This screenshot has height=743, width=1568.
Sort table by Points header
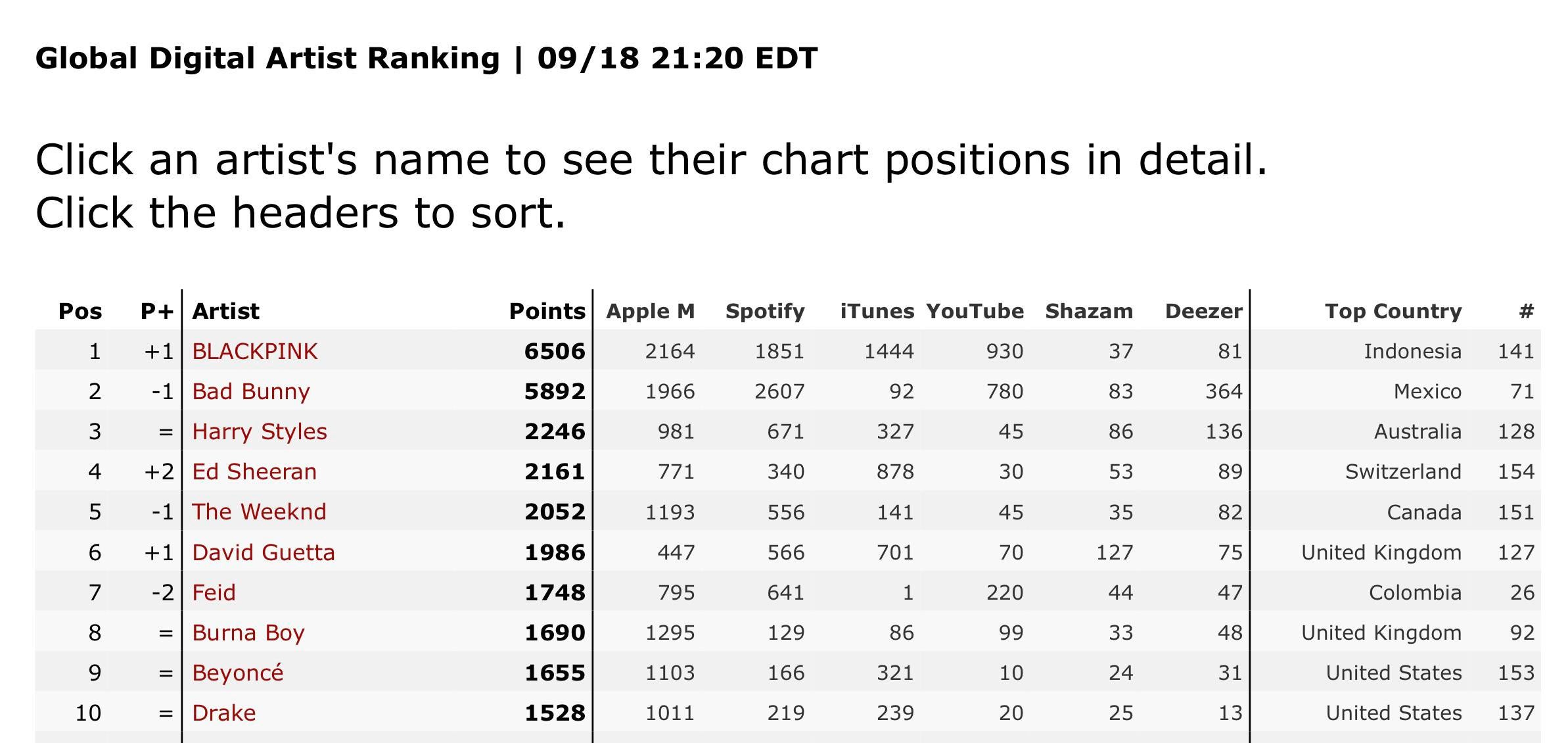point(547,311)
